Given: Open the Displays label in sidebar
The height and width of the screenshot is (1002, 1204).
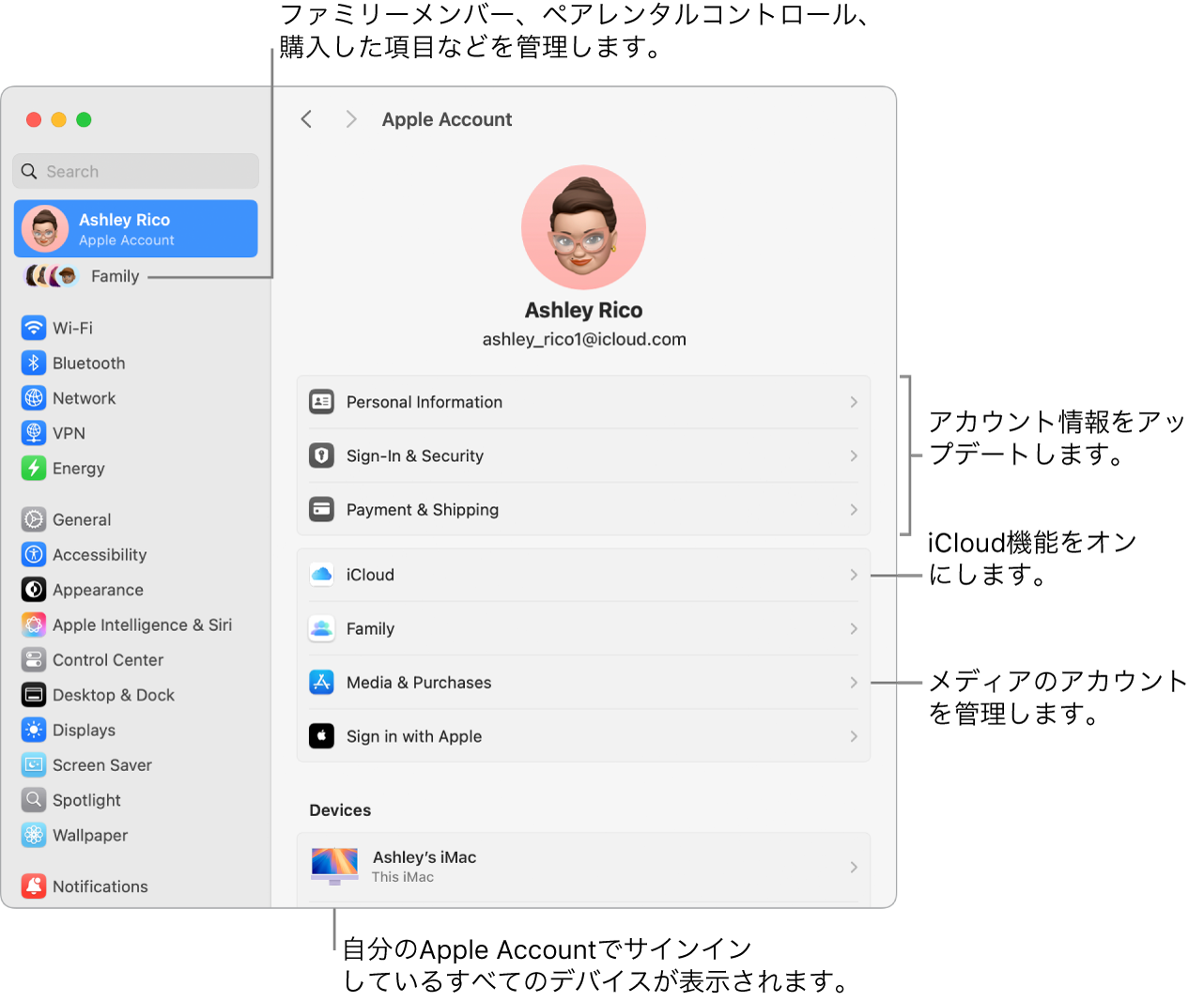Looking at the screenshot, I should [x=85, y=730].
